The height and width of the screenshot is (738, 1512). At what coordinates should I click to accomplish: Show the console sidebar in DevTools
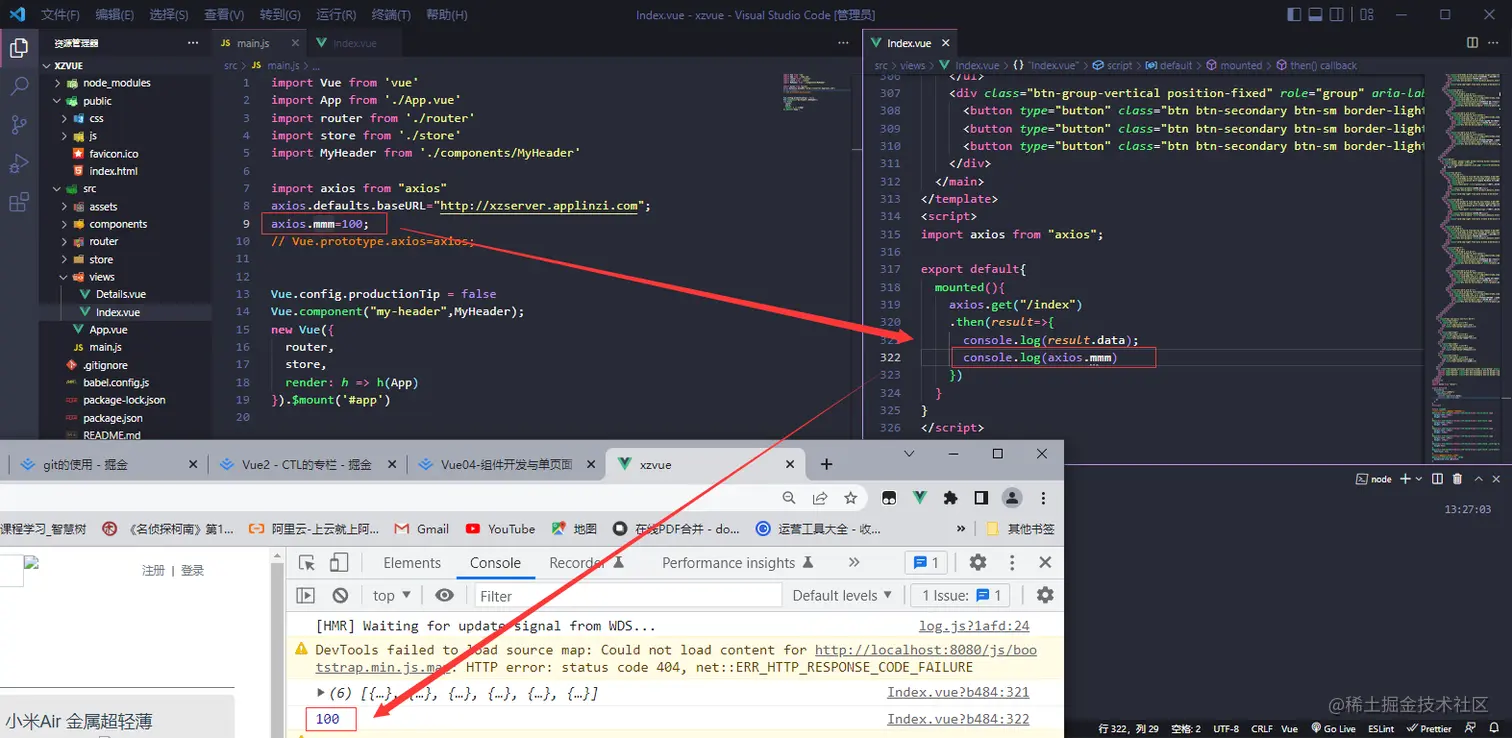[x=306, y=595]
